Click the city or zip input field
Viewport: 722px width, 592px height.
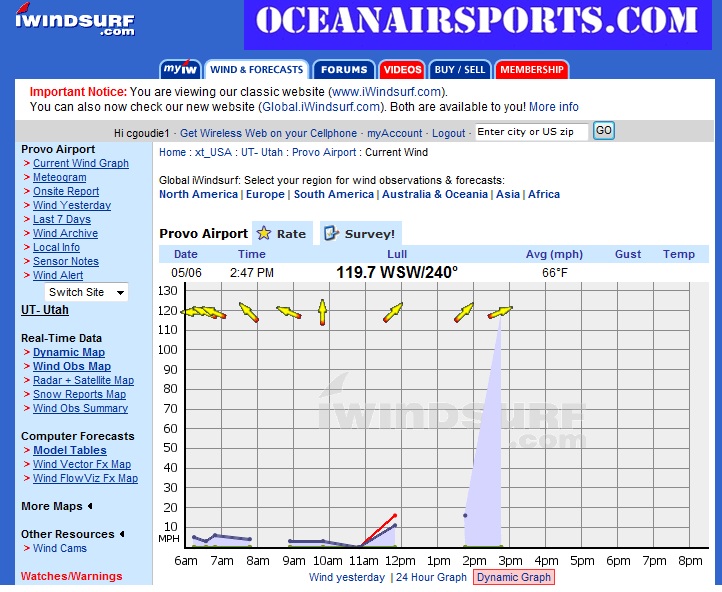point(531,132)
